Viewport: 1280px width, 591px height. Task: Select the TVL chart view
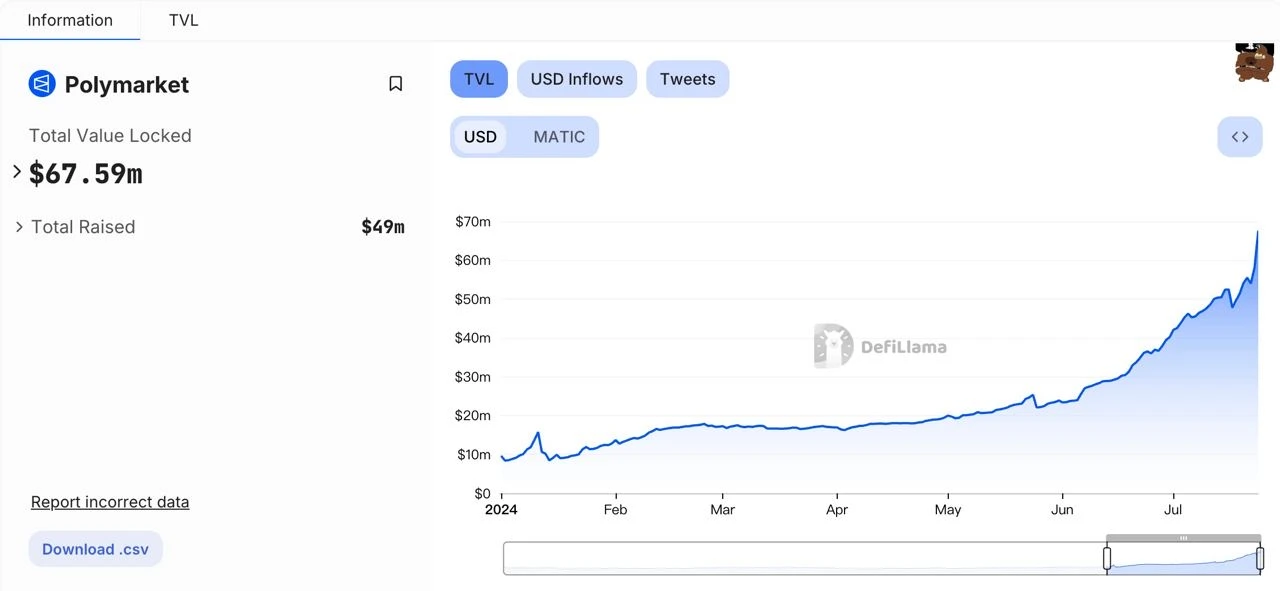pos(478,78)
